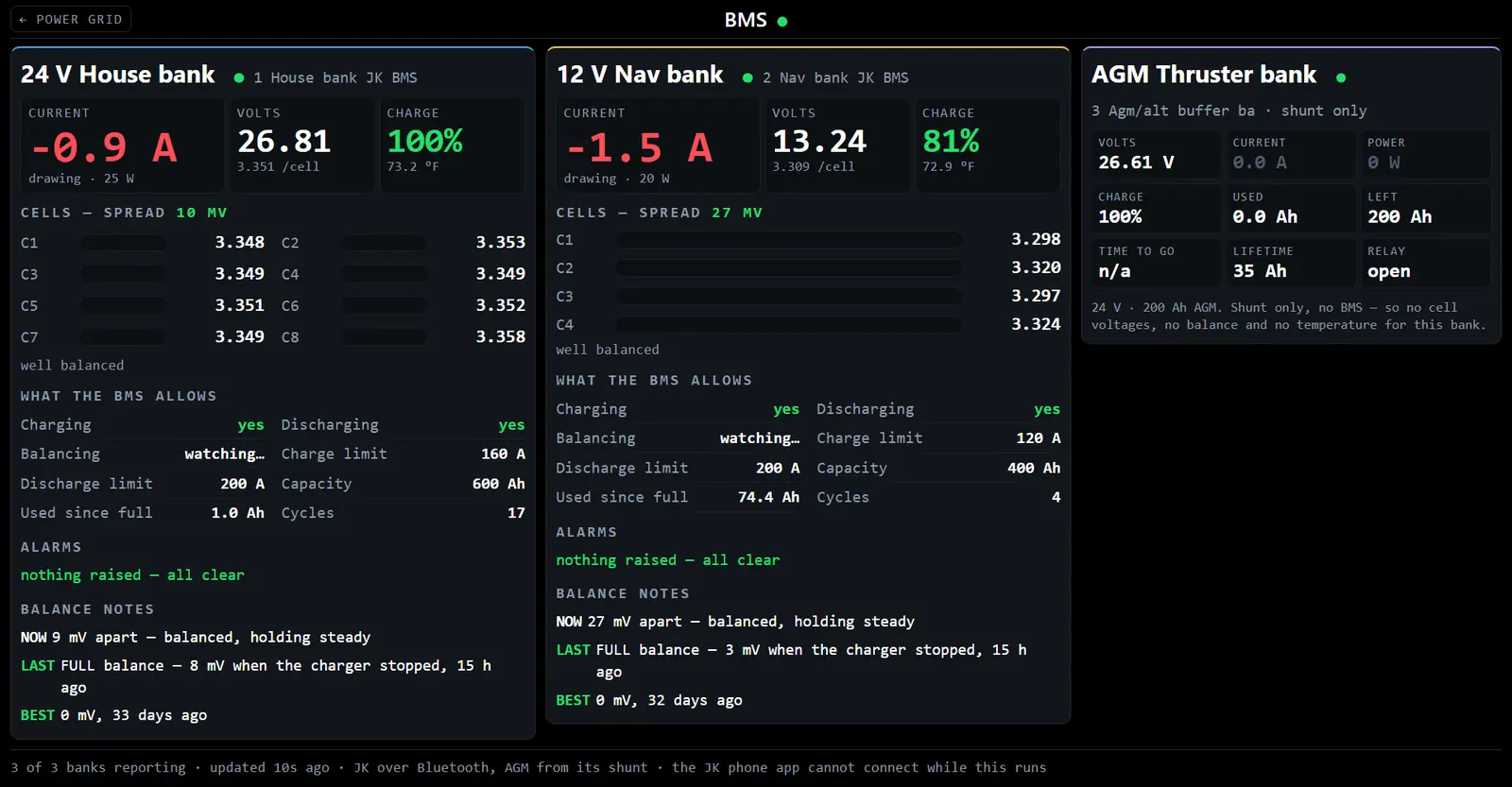Click Nav bank Capacity 400 Ah
The height and width of the screenshot is (787, 1512).
(x=938, y=468)
